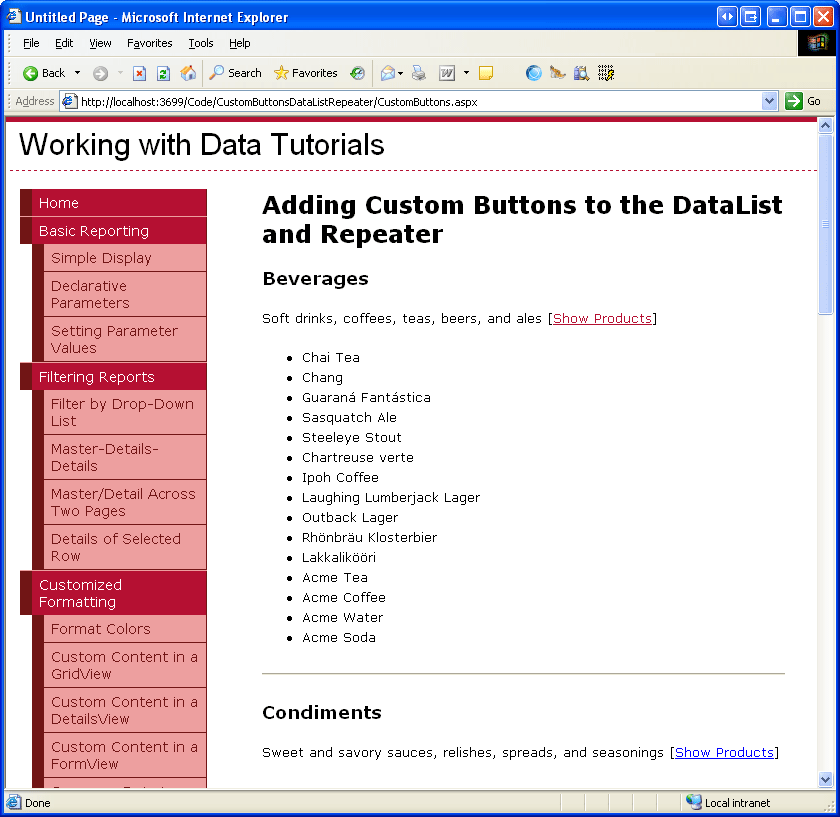
Task: Stop loading the page
Action: click(139, 73)
